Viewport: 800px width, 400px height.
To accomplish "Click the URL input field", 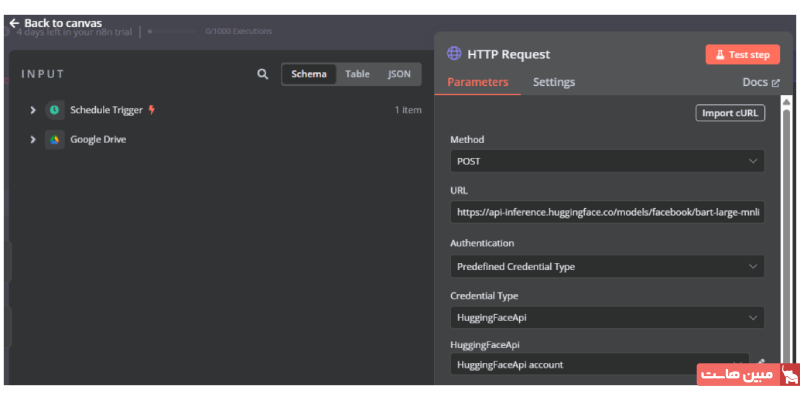I will coord(607,213).
